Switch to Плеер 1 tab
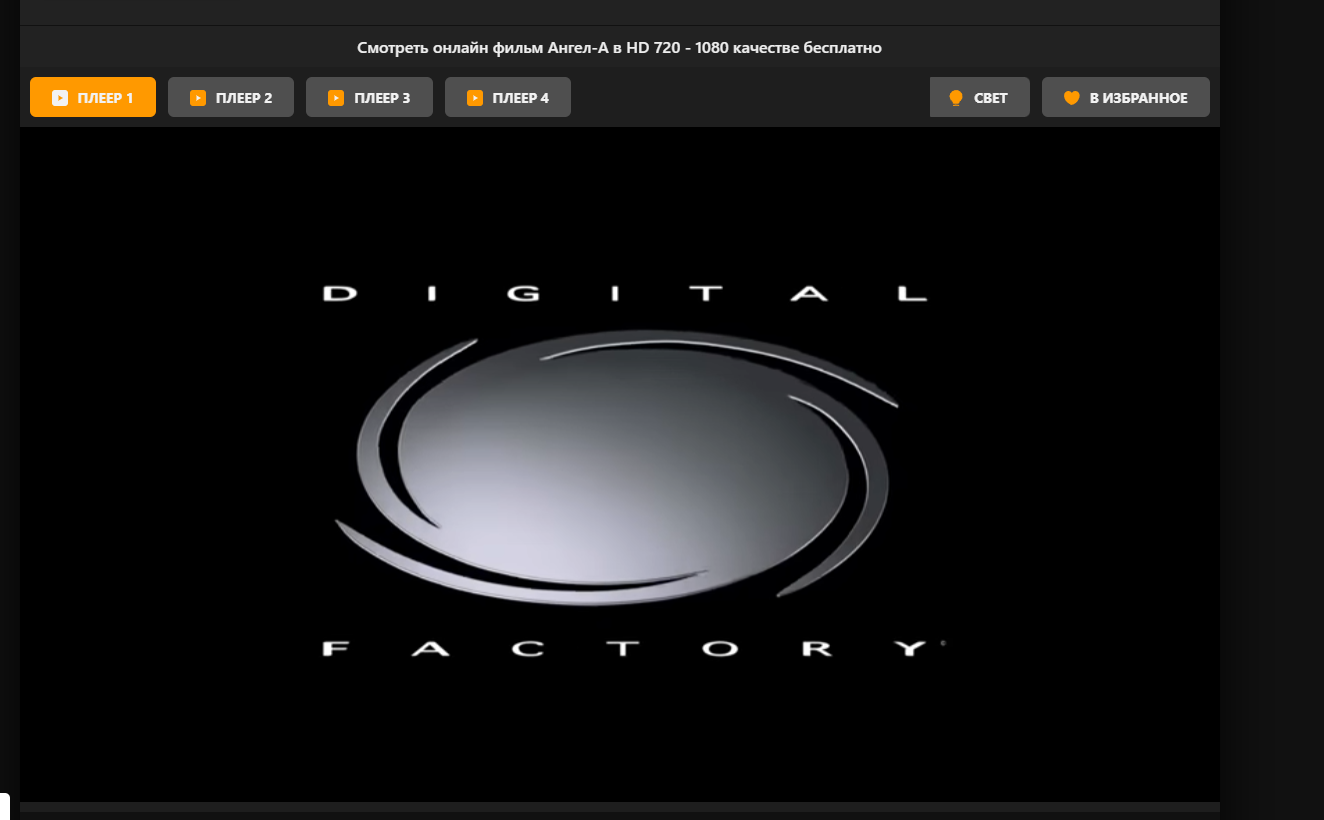Image resolution: width=1324 pixels, height=820 pixels. pos(93,97)
